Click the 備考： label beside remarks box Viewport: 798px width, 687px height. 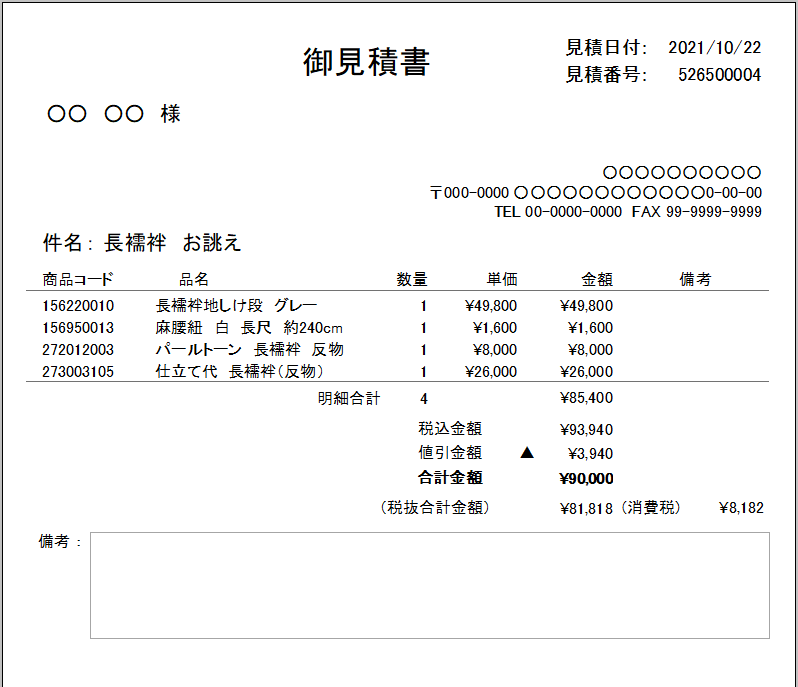pos(60,541)
